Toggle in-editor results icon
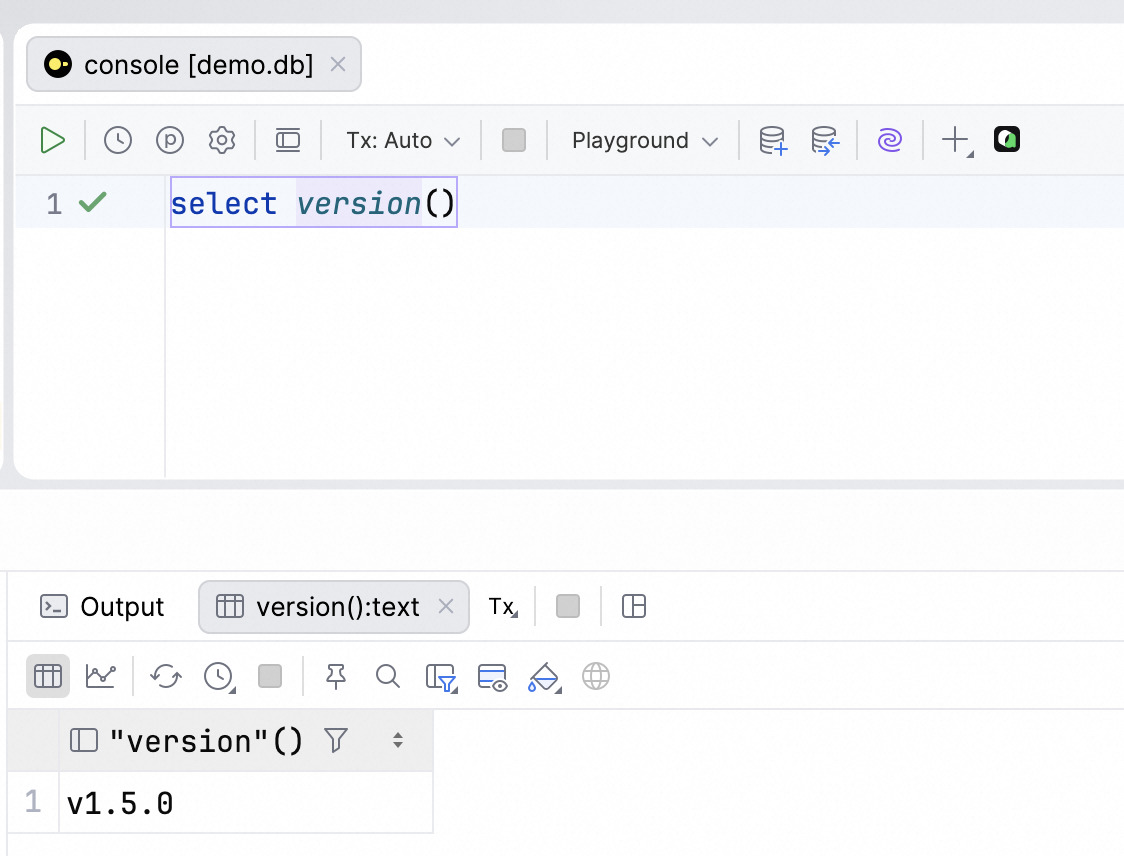Screen dimensions: 1124x856 coord(288,140)
